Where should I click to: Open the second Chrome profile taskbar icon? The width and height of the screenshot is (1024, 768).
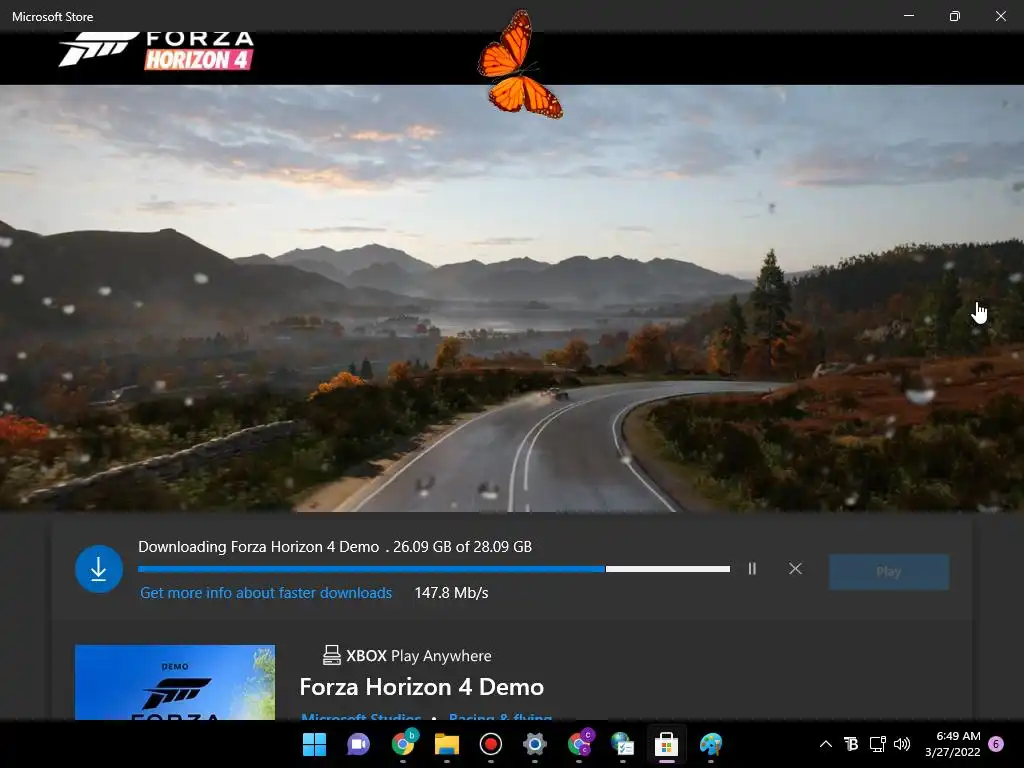579,744
